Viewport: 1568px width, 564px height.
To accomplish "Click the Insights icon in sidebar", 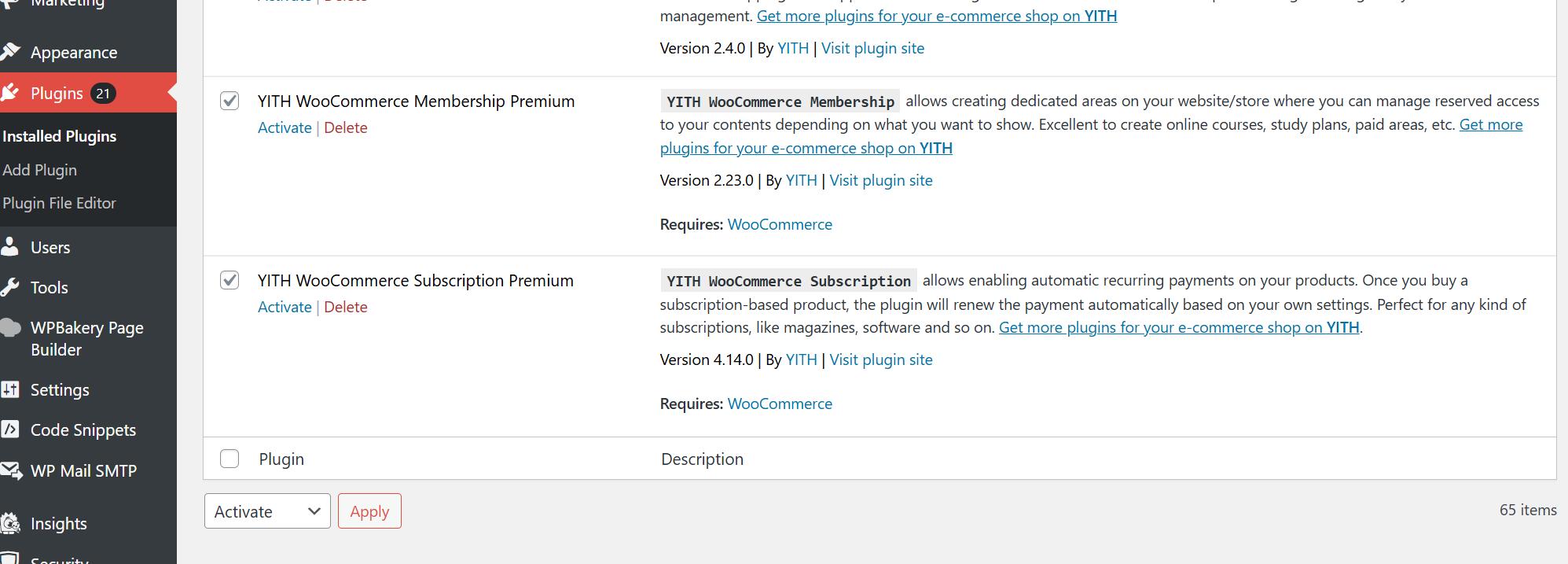I will pyautogui.click(x=10, y=523).
